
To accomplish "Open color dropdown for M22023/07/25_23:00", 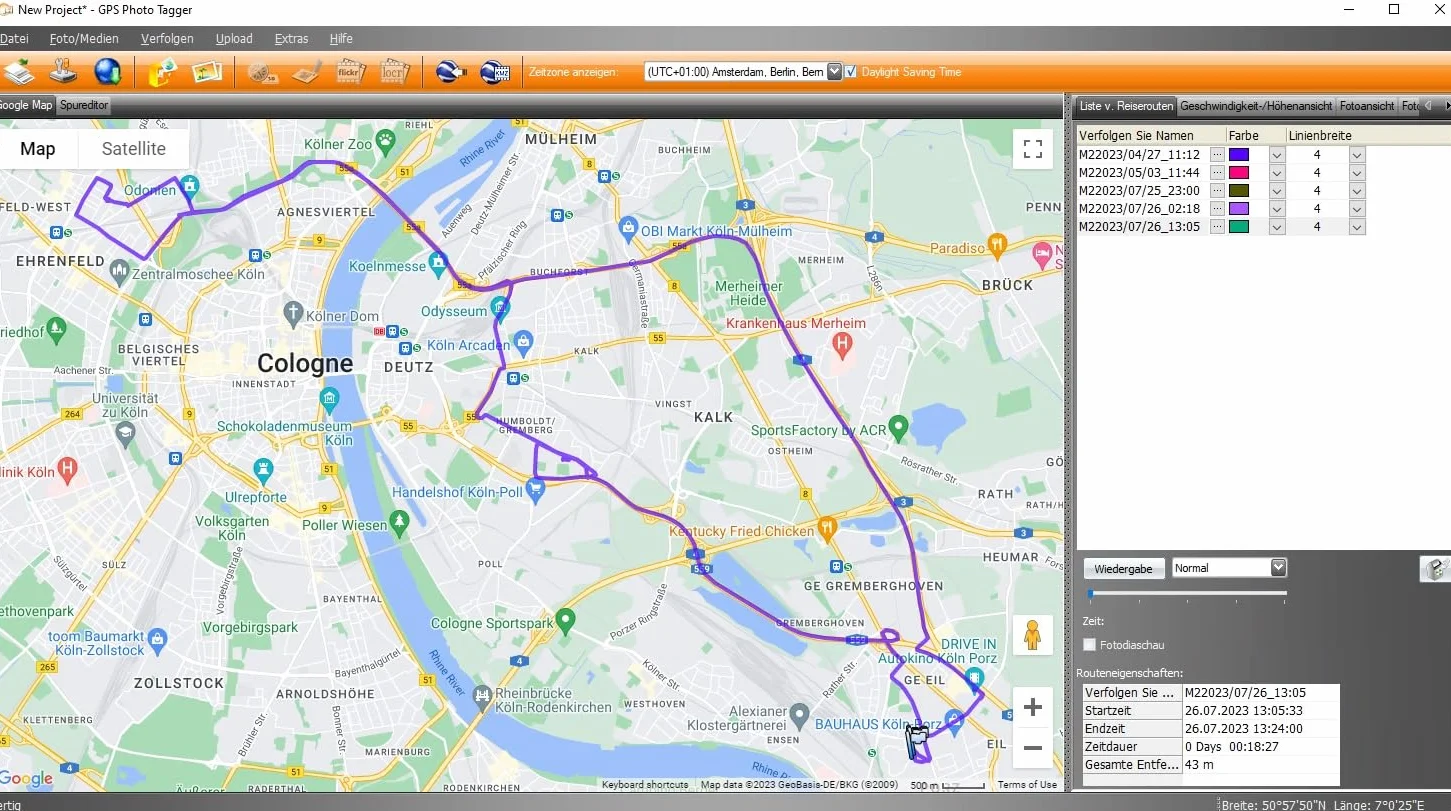I will (1277, 191).
